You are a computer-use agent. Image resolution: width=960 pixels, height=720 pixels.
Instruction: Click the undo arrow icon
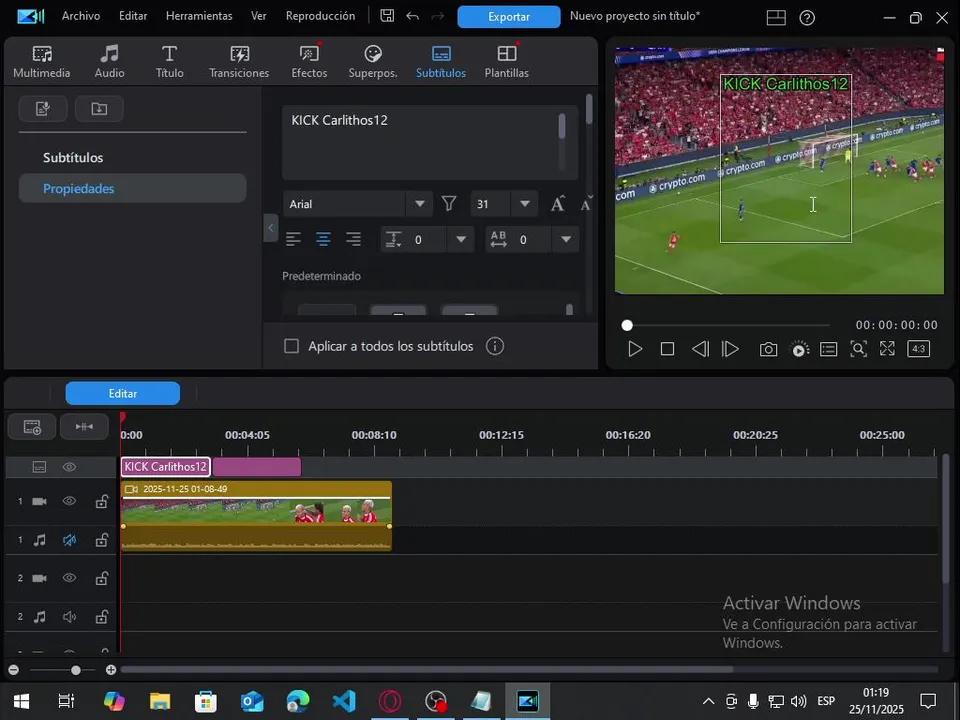click(x=413, y=16)
